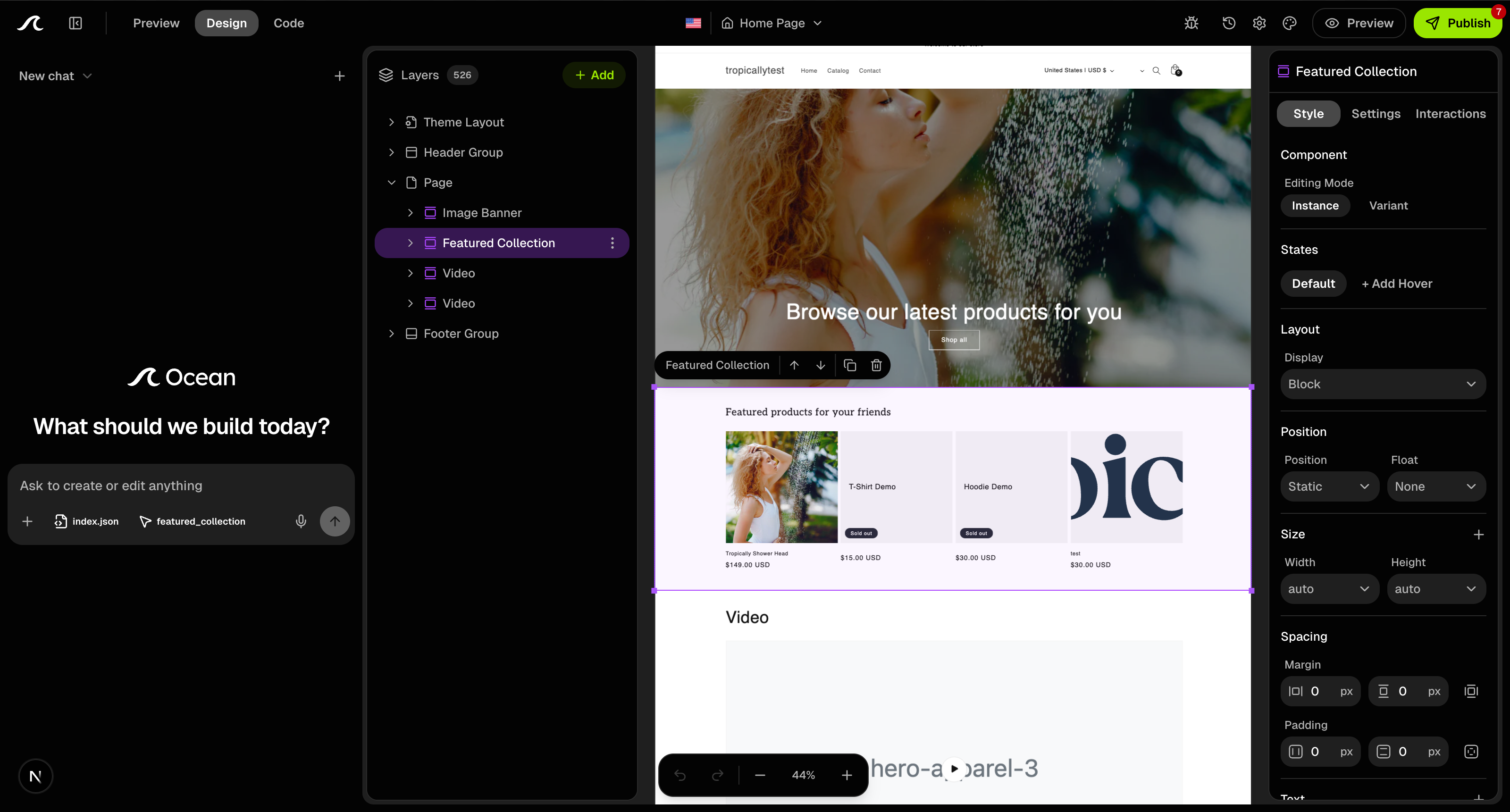Switch to the Code tab
The height and width of the screenshot is (812, 1510).
(288, 23)
